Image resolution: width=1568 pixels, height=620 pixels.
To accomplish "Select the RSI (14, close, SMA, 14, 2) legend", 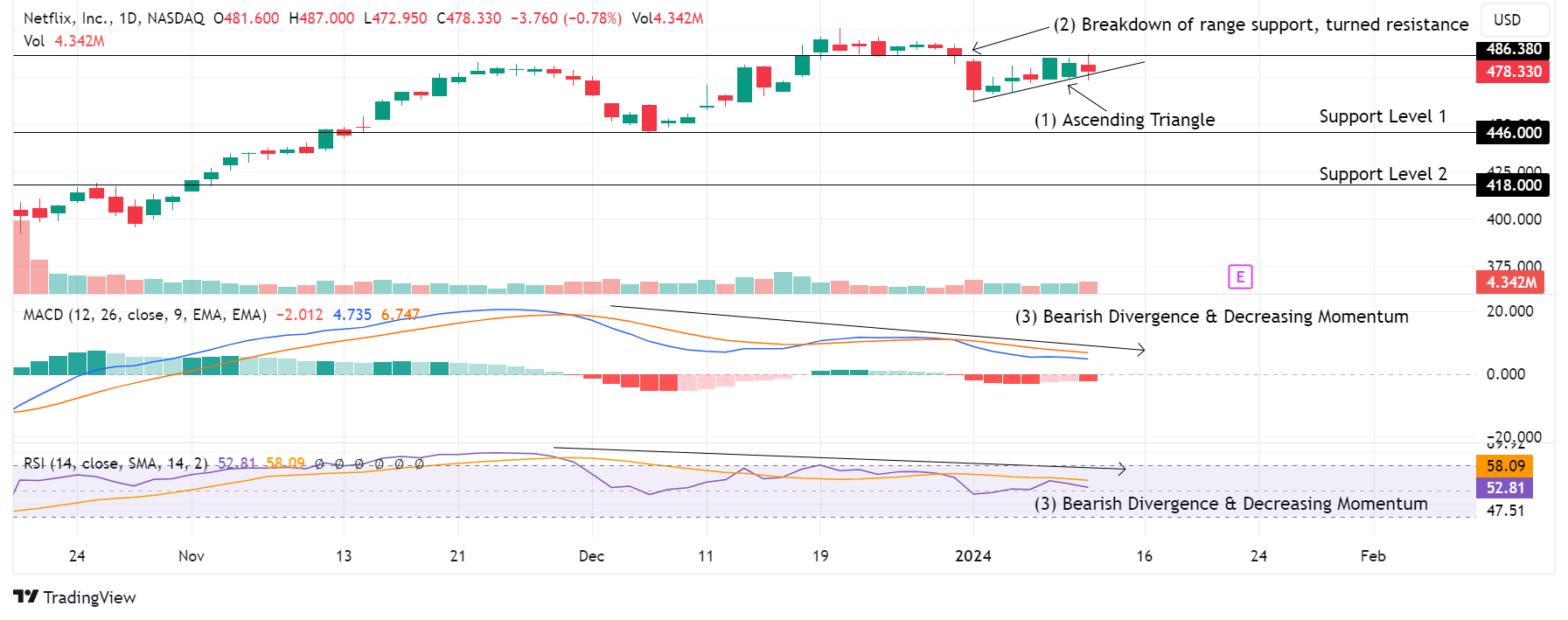I will click(116, 463).
